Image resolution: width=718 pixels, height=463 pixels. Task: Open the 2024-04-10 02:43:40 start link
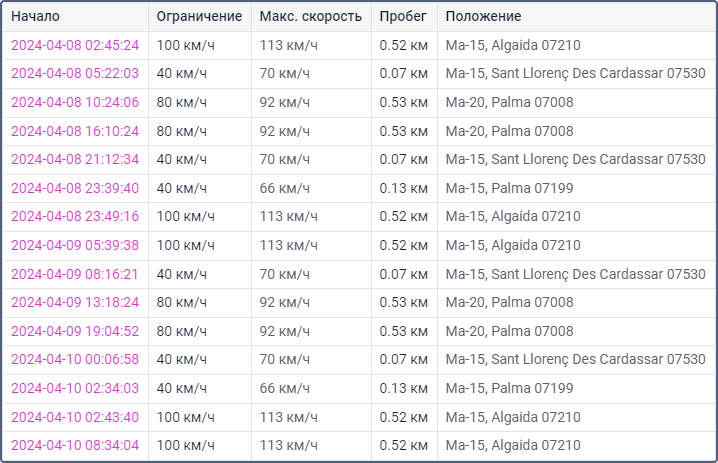(x=75, y=417)
